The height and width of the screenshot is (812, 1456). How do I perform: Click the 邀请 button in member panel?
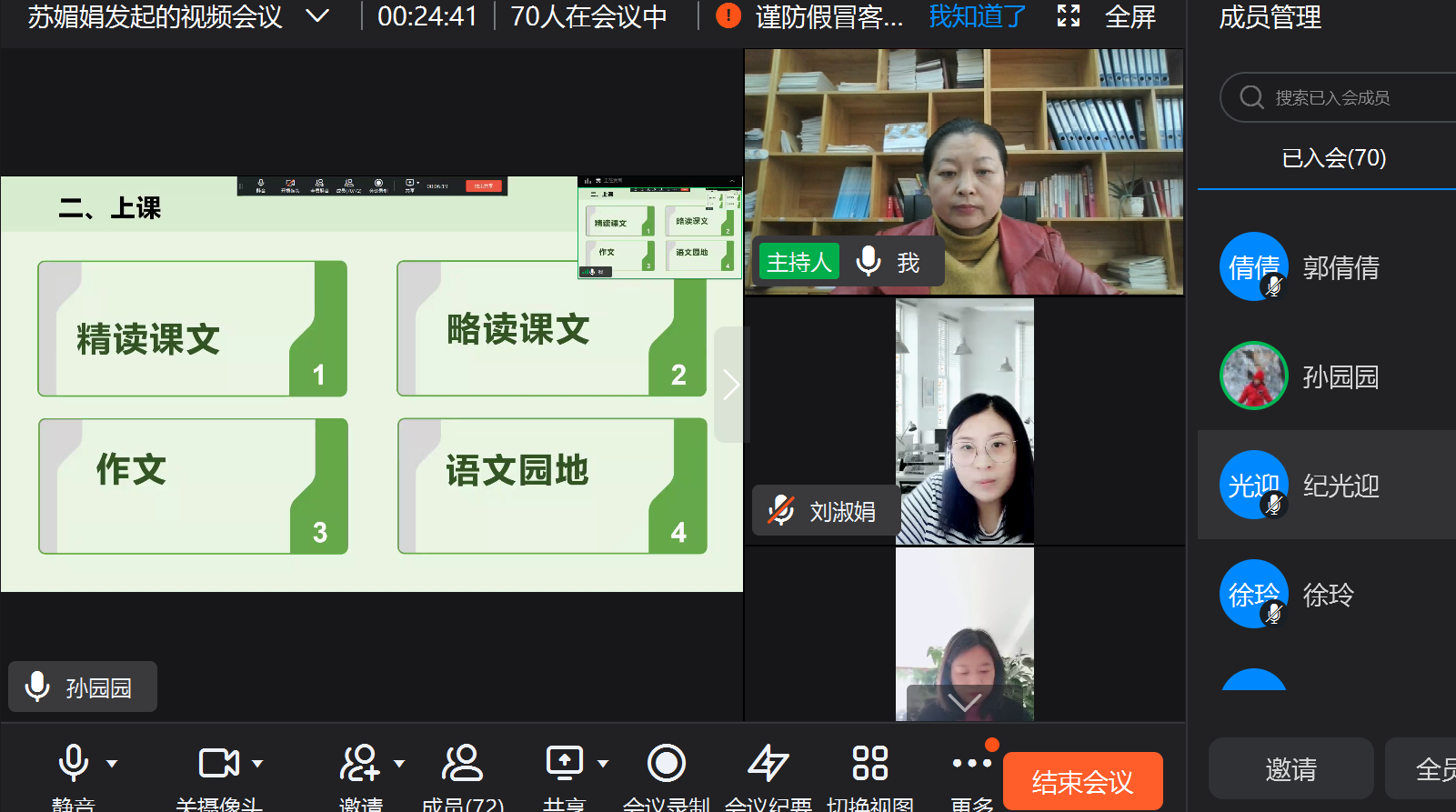[1290, 769]
